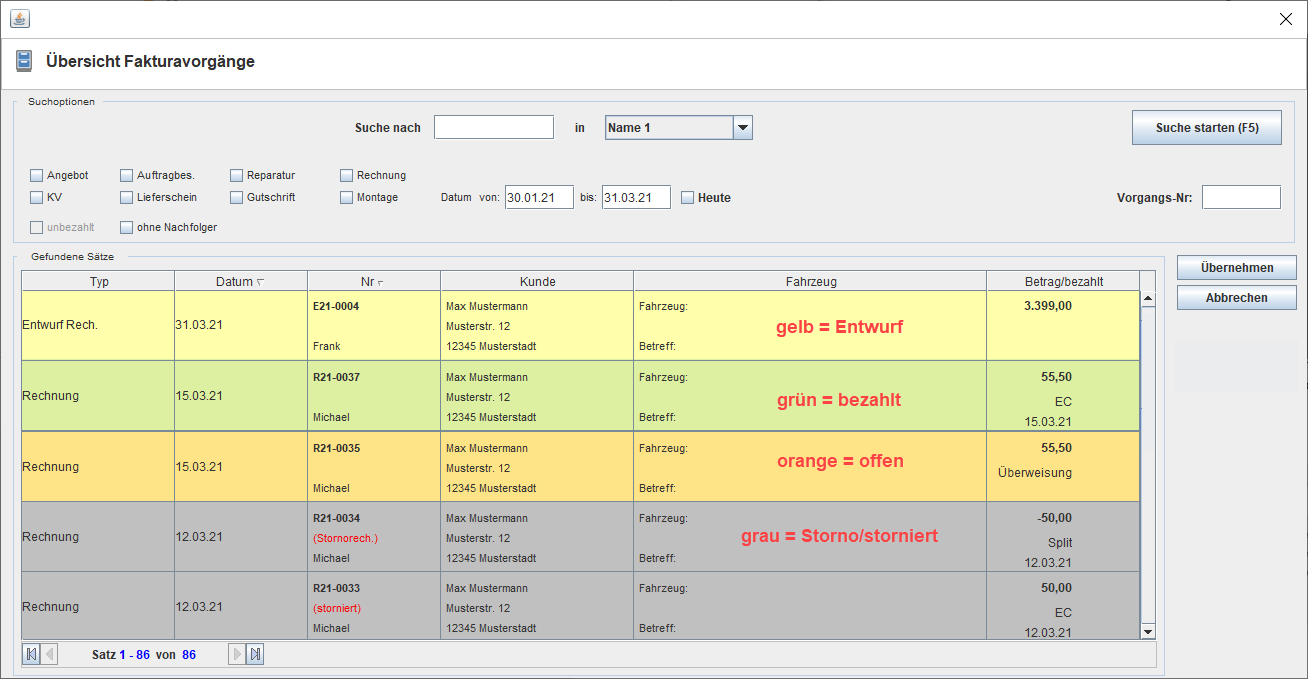
Task: Click the -50,00 amount cell
Action: (1054, 518)
